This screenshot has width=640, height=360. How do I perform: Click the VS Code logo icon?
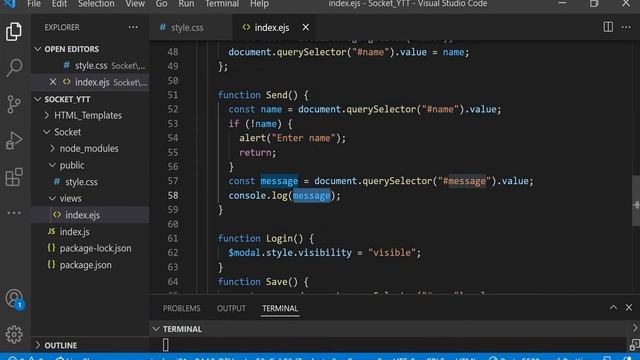10,4
